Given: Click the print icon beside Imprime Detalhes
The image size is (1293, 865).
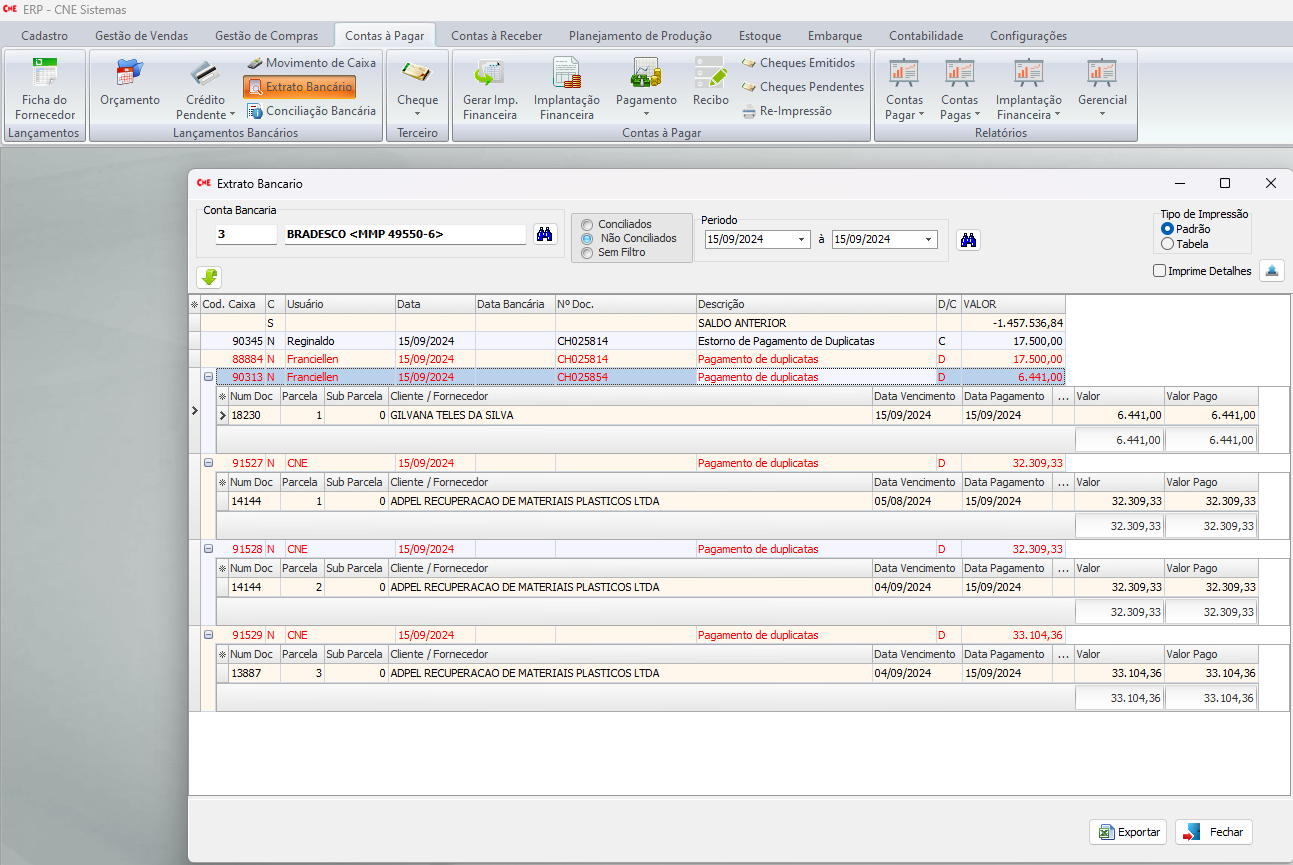Looking at the screenshot, I should (1271, 270).
